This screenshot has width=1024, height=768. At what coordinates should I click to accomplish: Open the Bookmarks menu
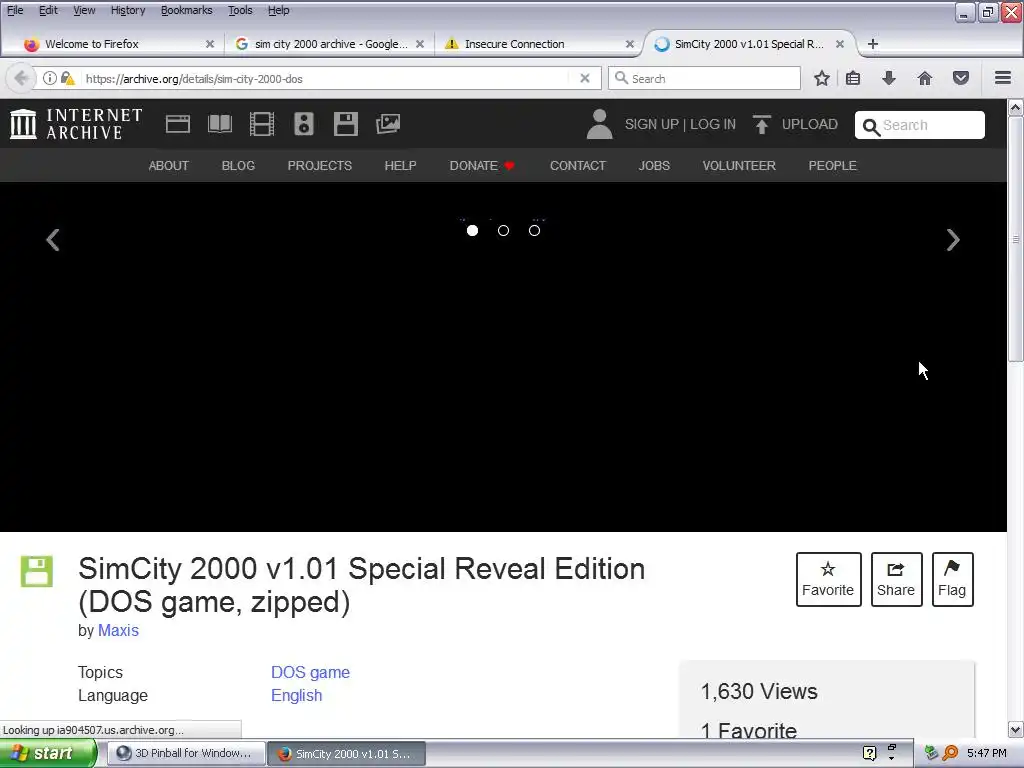pyautogui.click(x=186, y=10)
